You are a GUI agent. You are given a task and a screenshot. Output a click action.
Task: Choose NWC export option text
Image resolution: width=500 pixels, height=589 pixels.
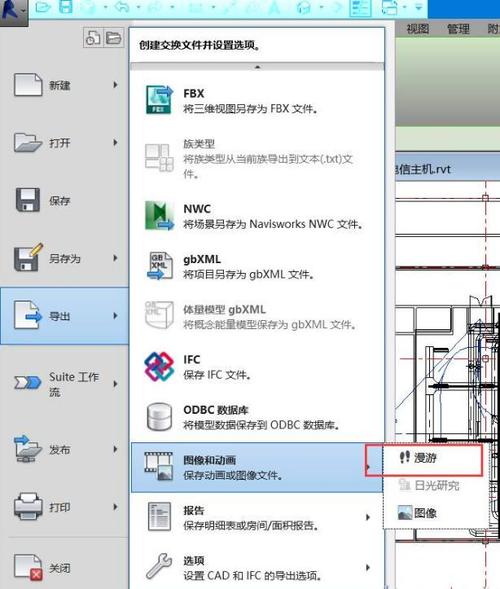[x=273, y=216]
